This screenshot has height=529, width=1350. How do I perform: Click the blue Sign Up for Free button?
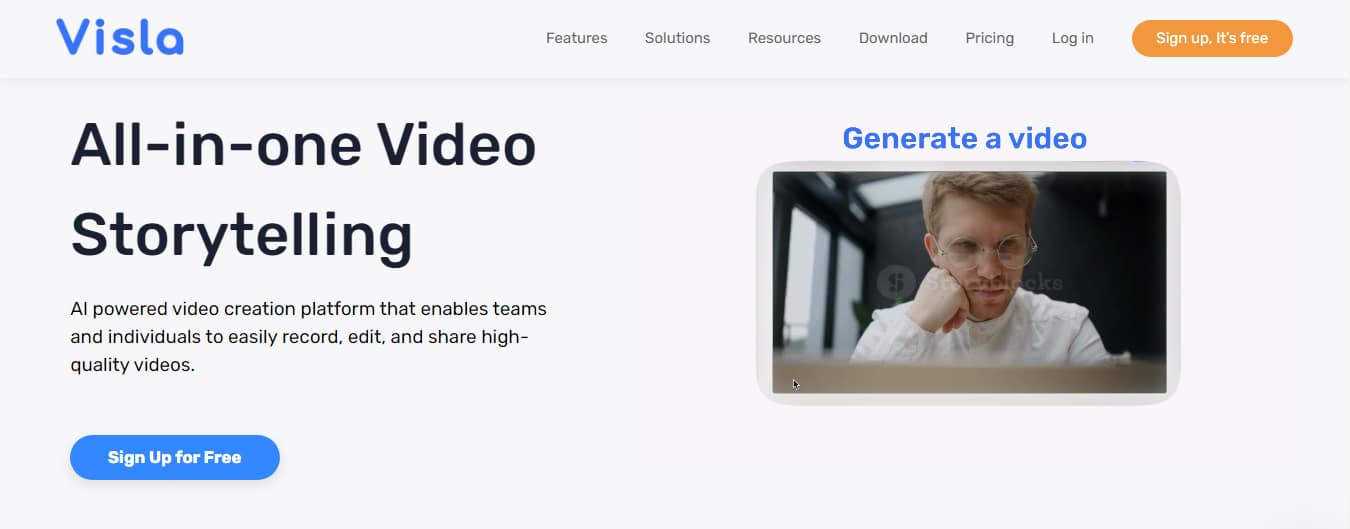(x=175, y=457)
